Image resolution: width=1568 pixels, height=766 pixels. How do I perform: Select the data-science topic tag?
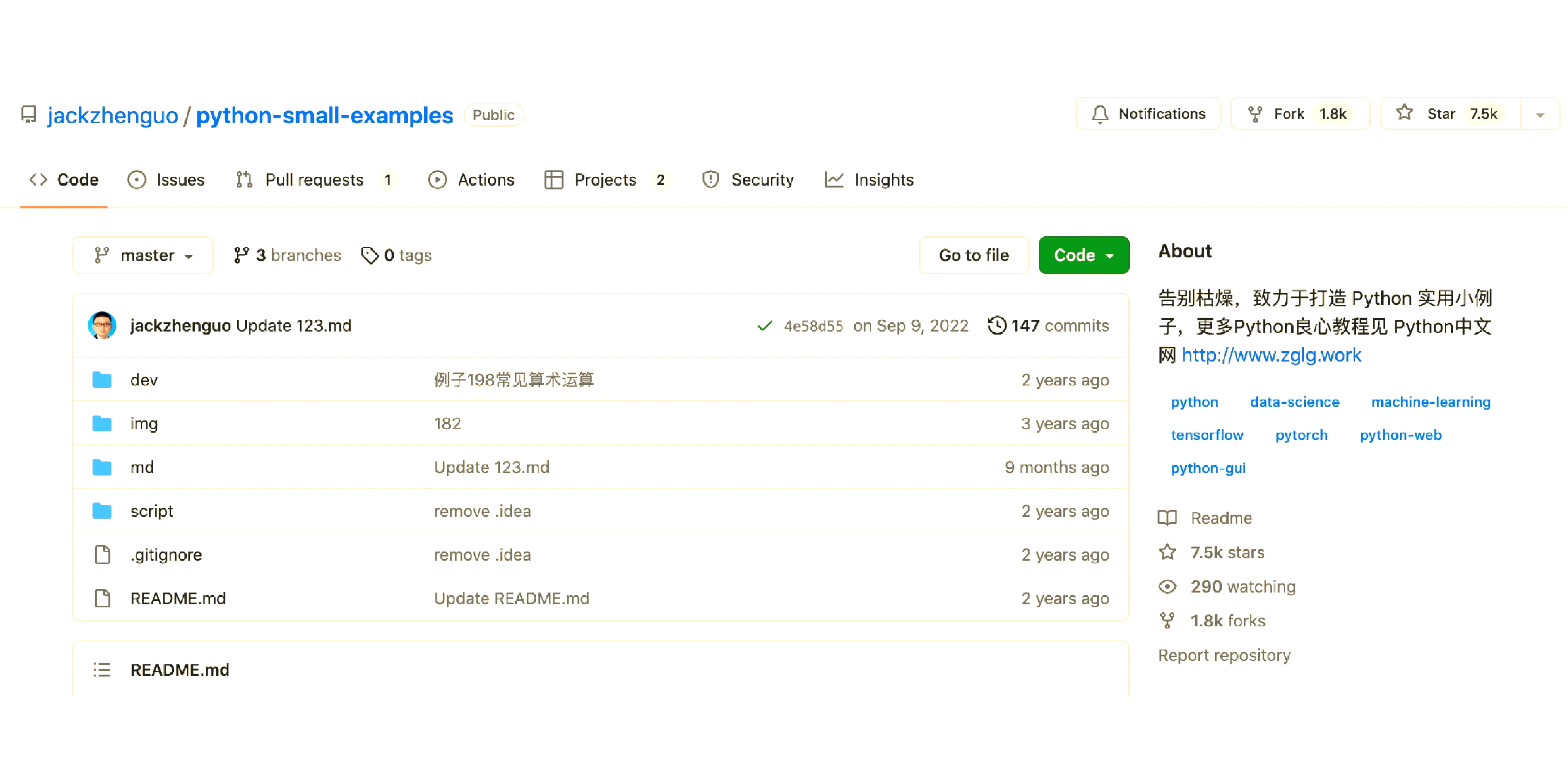tap(1295, 402)
